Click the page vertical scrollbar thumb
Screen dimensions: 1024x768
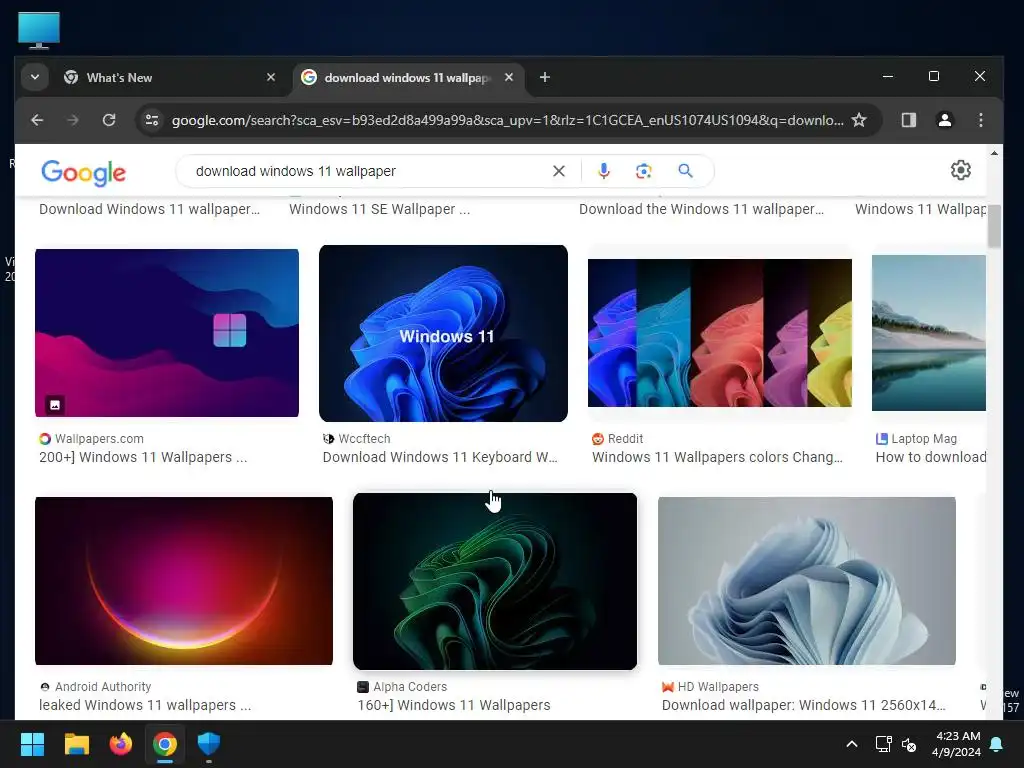994,226
